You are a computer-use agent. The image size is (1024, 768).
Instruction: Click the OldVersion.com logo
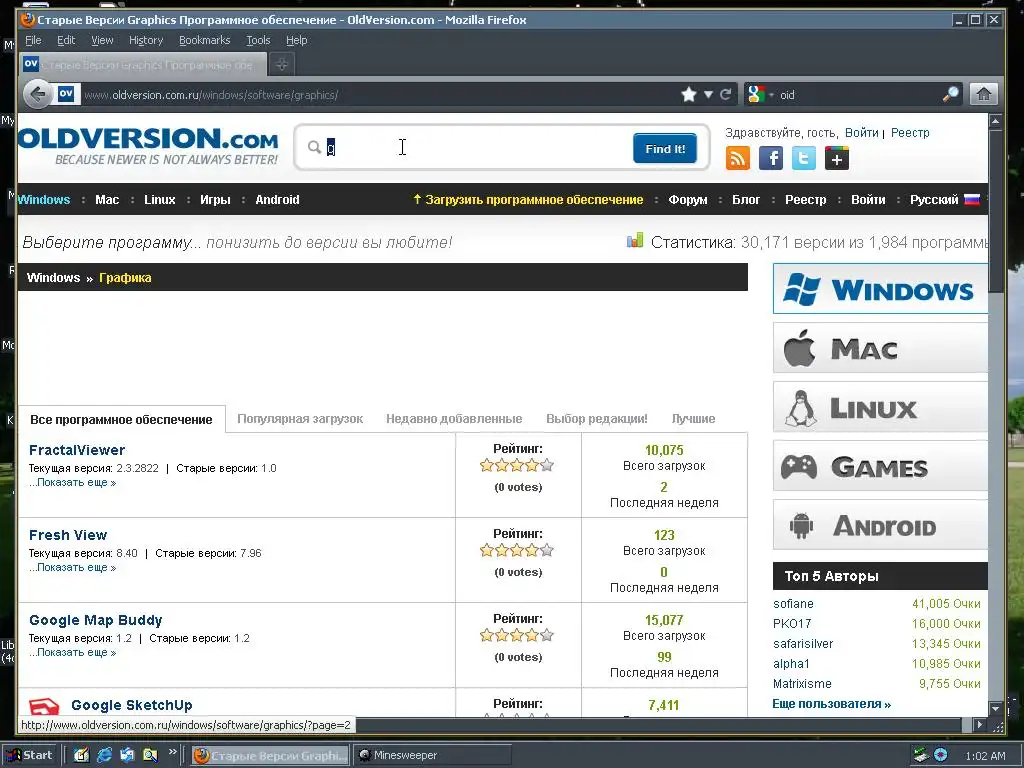pos(149,146)
